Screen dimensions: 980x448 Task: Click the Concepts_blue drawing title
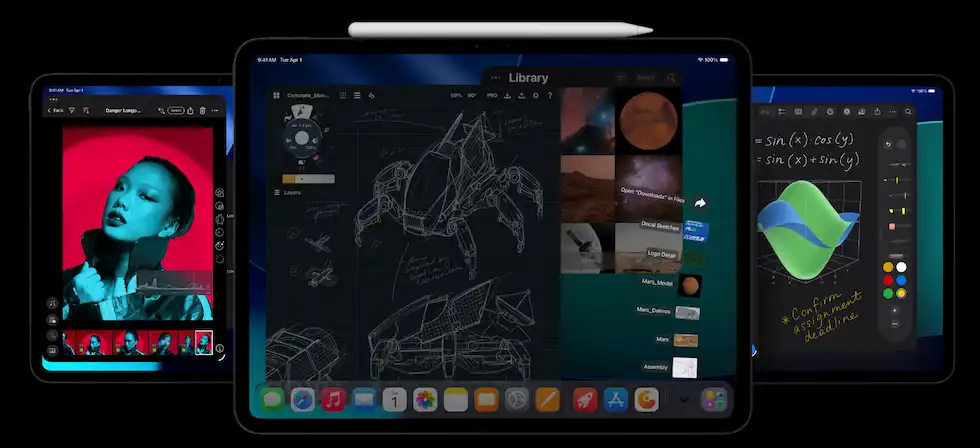tap(308, 96)
